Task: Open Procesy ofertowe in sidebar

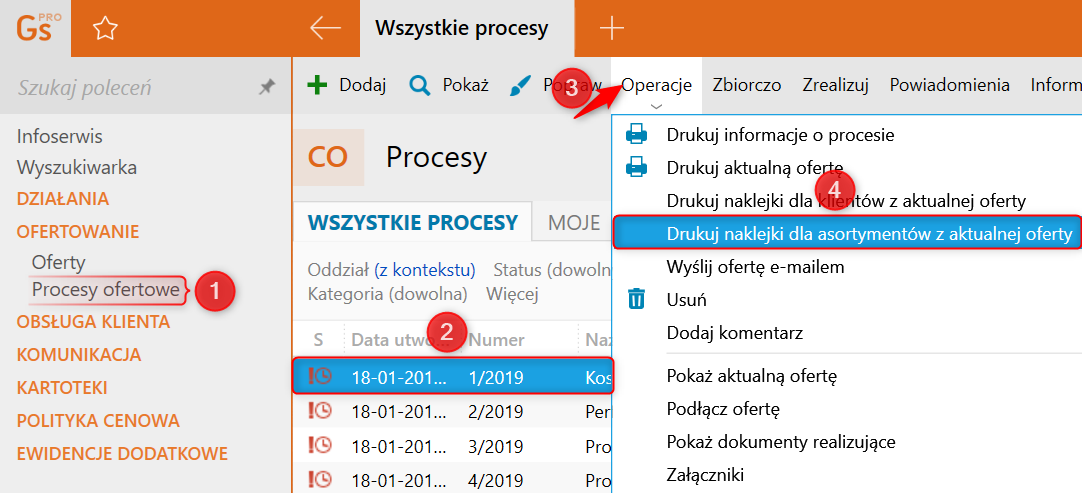Action: 106,291
